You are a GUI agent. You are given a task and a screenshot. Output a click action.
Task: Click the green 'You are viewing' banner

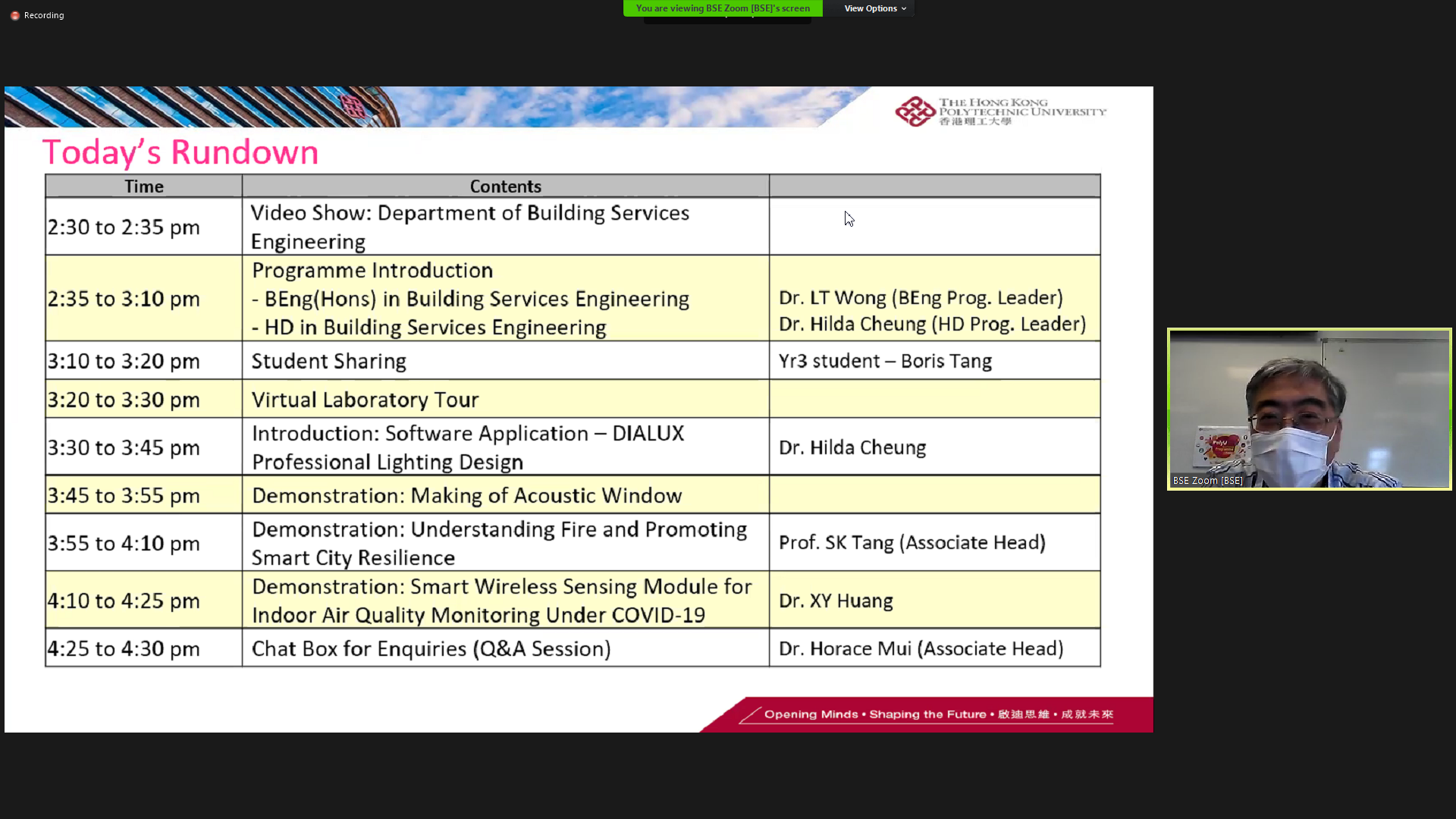click(722, 8)
